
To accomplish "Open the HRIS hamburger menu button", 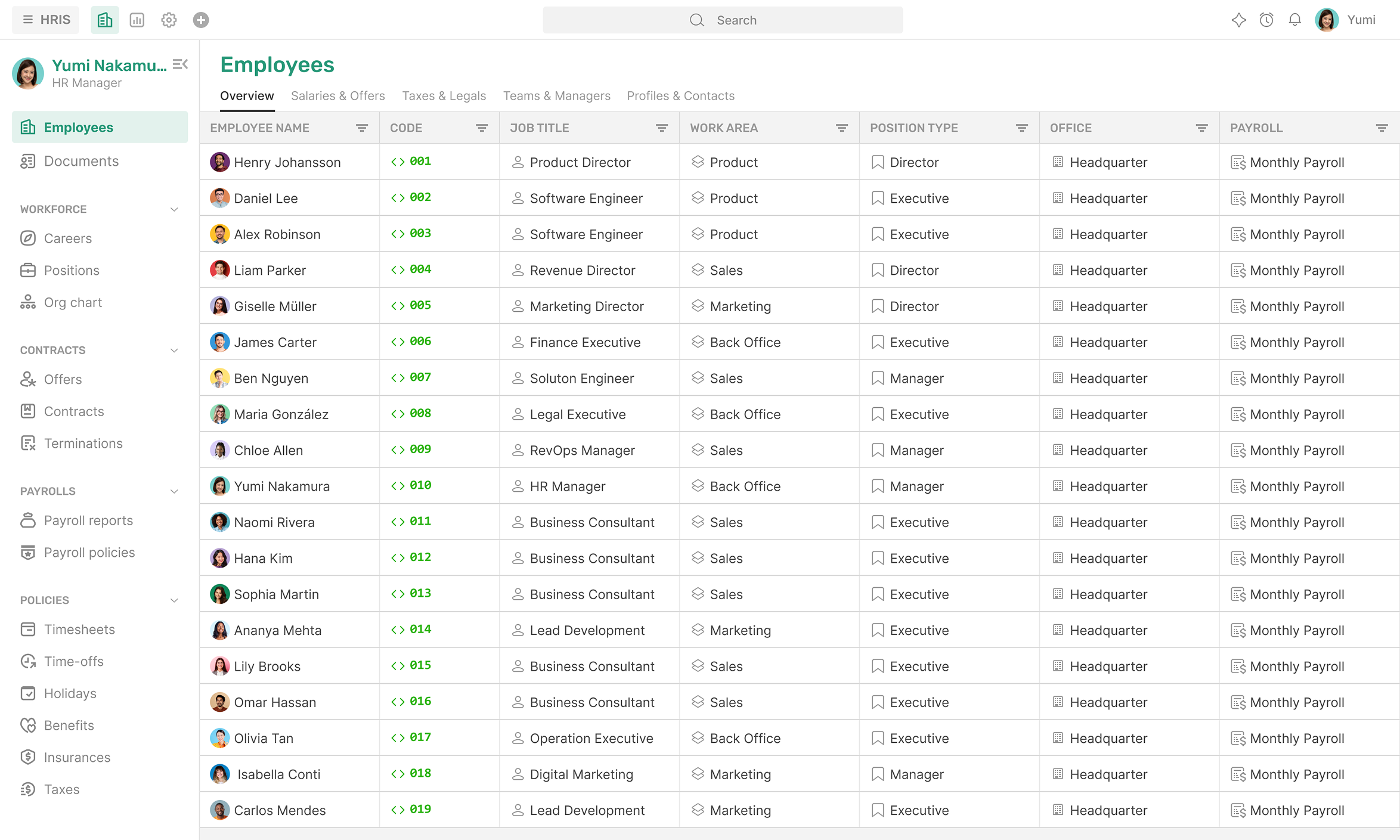I will [x=46, y=20].
